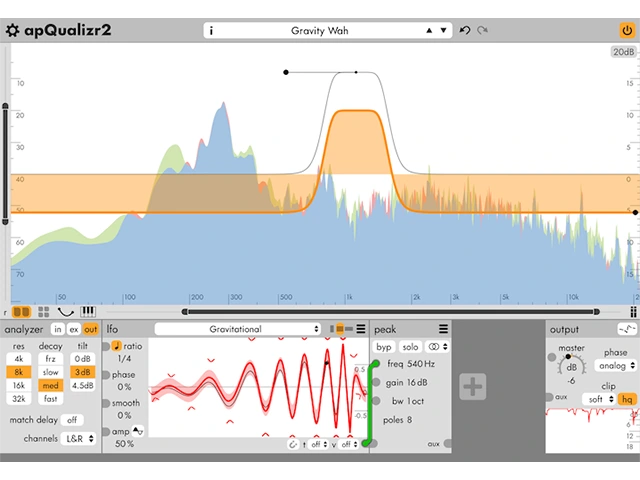
Task: Toggle the note sync icon beside ratio
Action: [116, 346]
